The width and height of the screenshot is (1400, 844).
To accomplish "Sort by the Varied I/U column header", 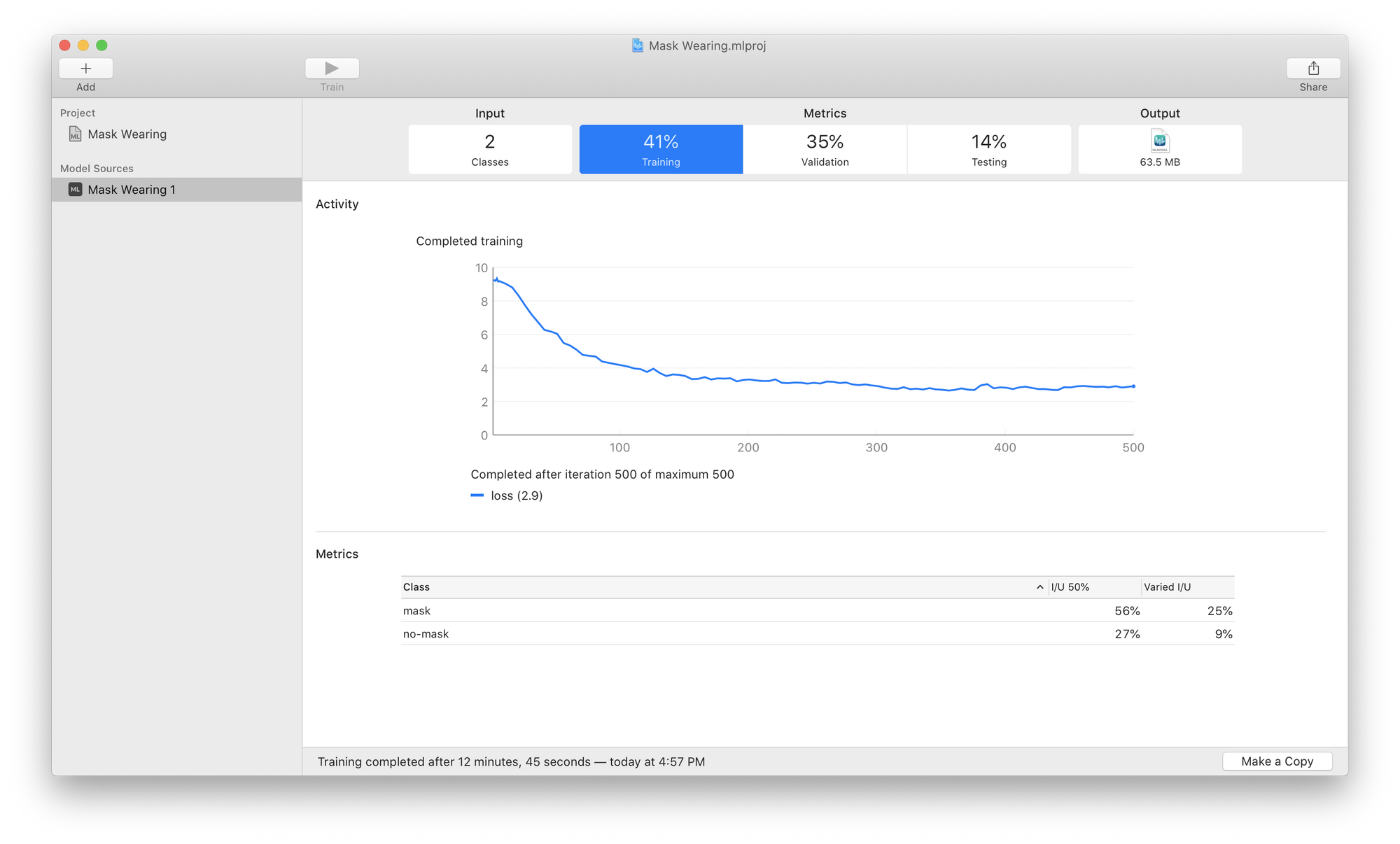I will [1167, 587].
